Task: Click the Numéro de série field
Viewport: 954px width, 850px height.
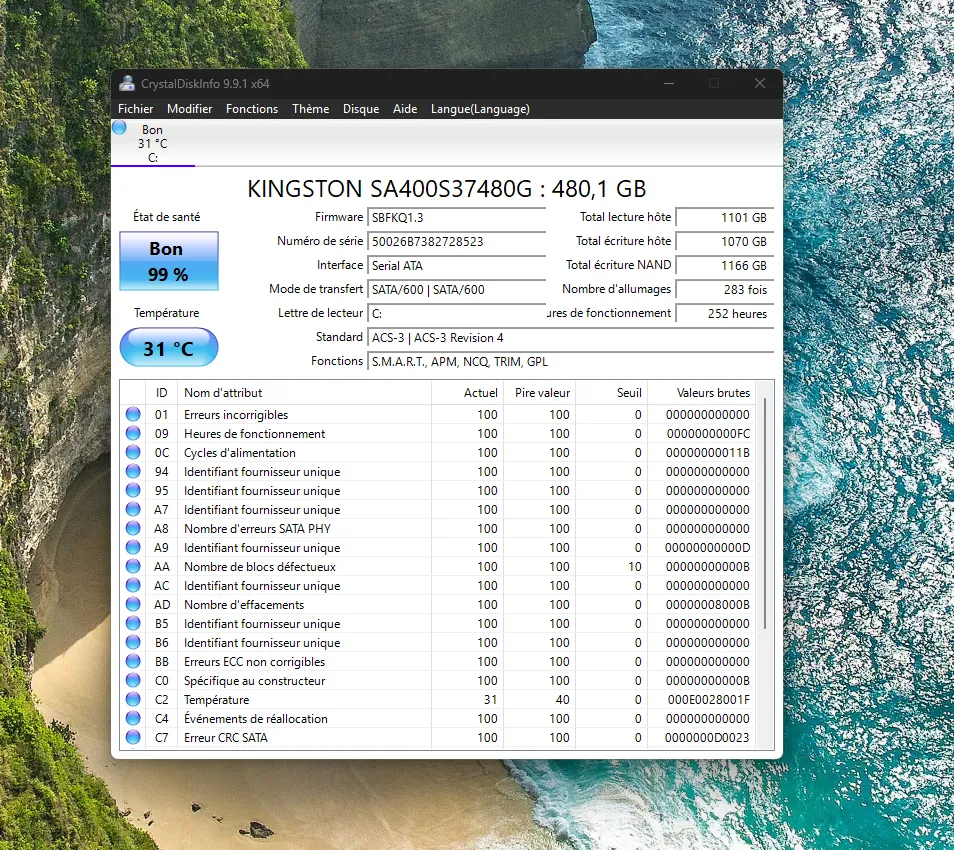Action: [x=456, y=242]
